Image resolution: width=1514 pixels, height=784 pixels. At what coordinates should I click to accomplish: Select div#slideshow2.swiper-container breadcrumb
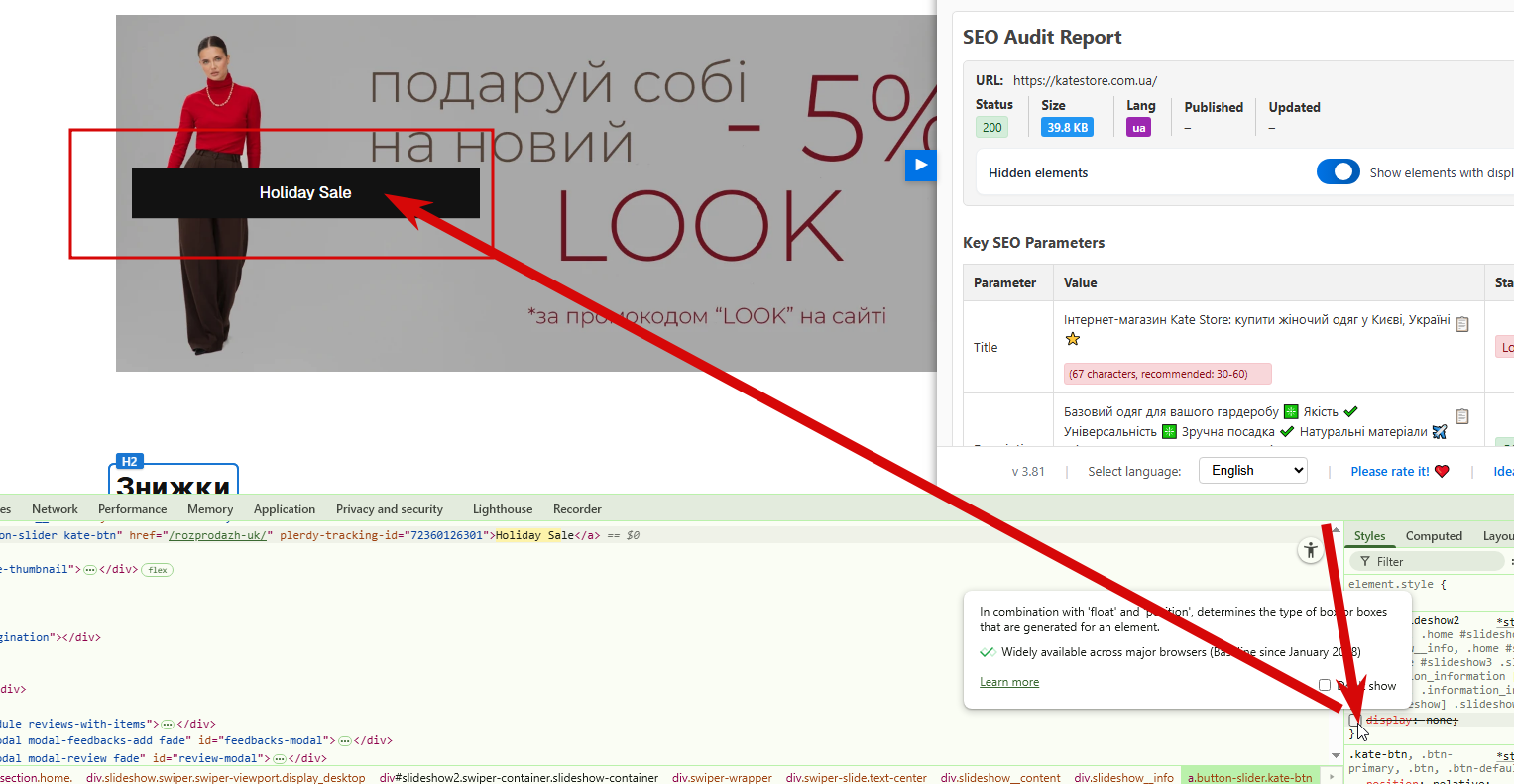click(x=519, y=778)
